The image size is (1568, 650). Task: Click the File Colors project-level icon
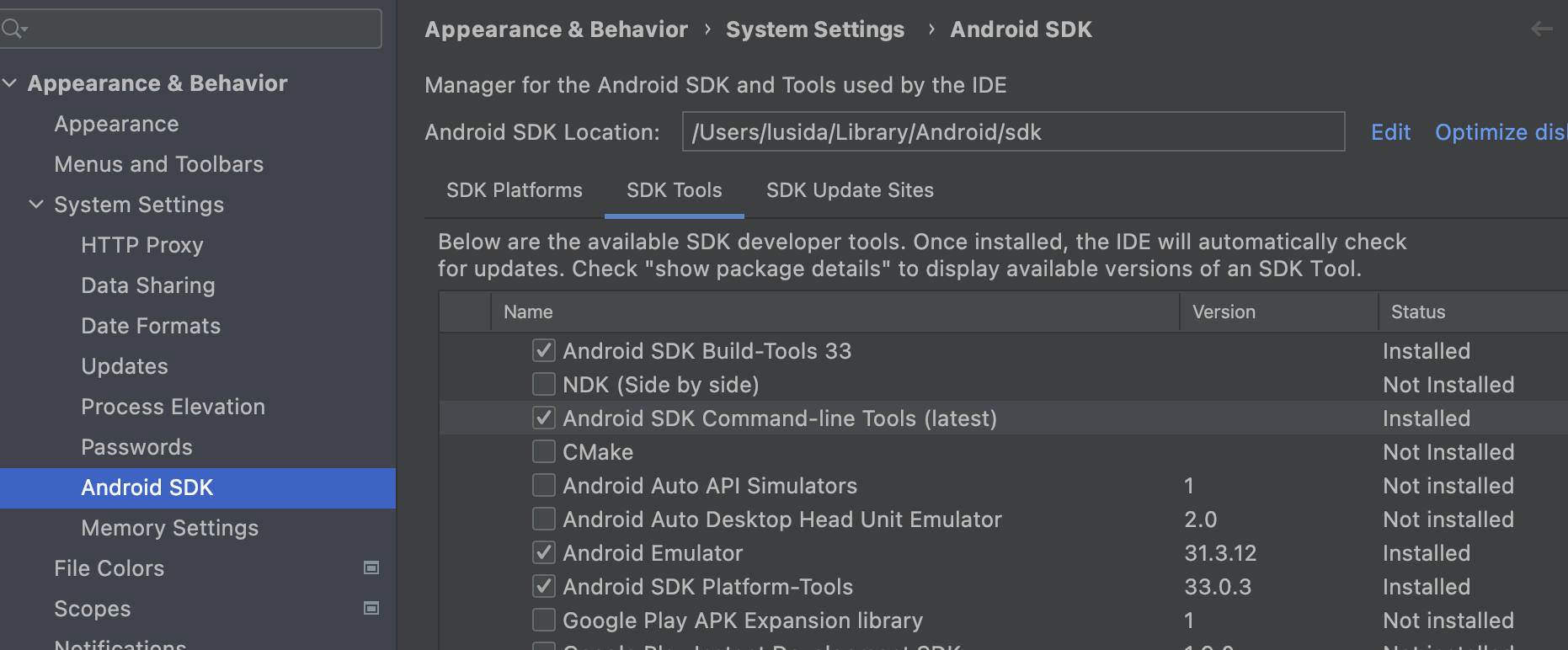click(371, 567)
